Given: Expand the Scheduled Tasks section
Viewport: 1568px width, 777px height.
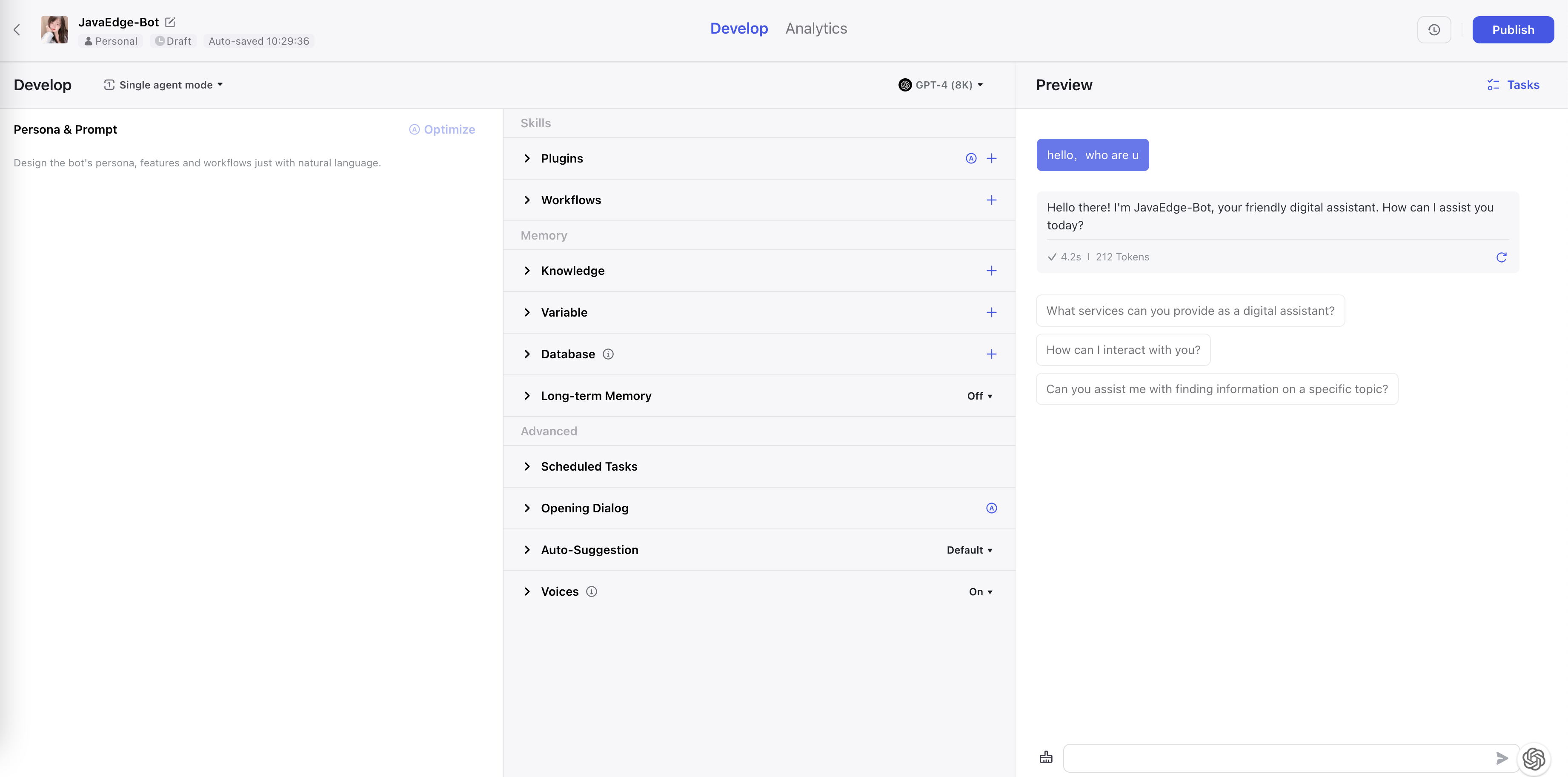Looking at the screenshot, I should coord(527,467).
